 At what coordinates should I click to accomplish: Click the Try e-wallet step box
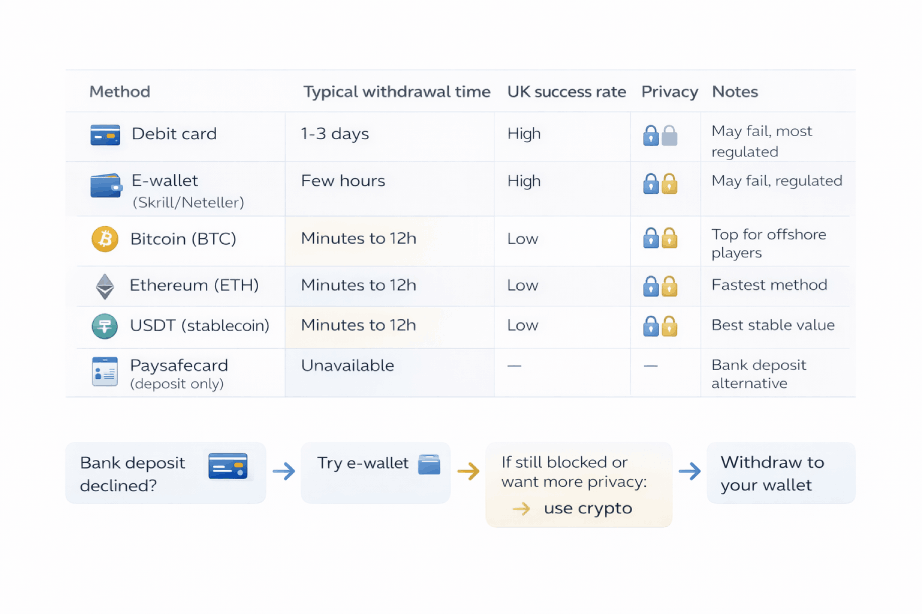[x=375, y=471]
